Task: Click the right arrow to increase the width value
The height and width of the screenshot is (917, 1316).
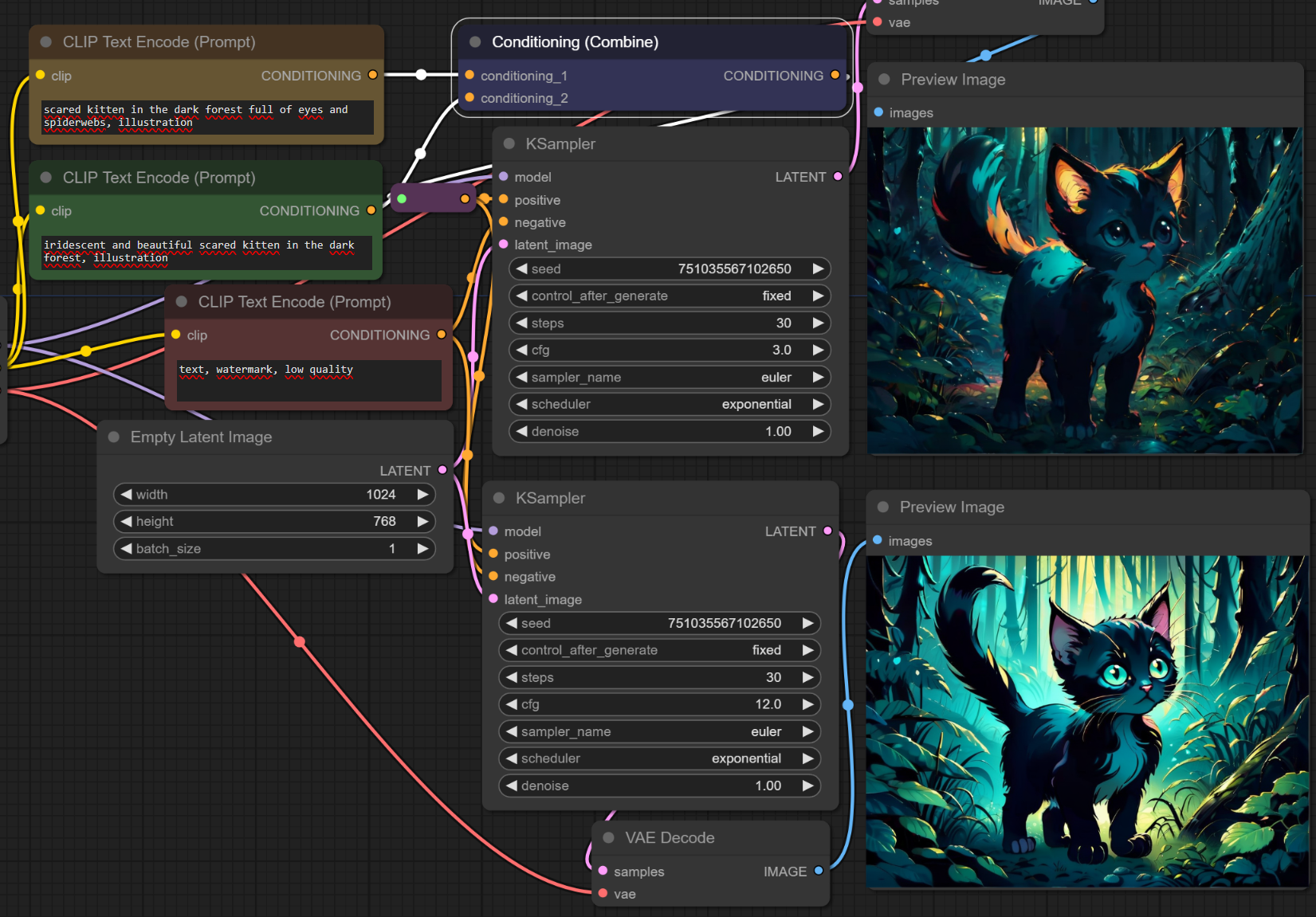Action: point(422,495)
